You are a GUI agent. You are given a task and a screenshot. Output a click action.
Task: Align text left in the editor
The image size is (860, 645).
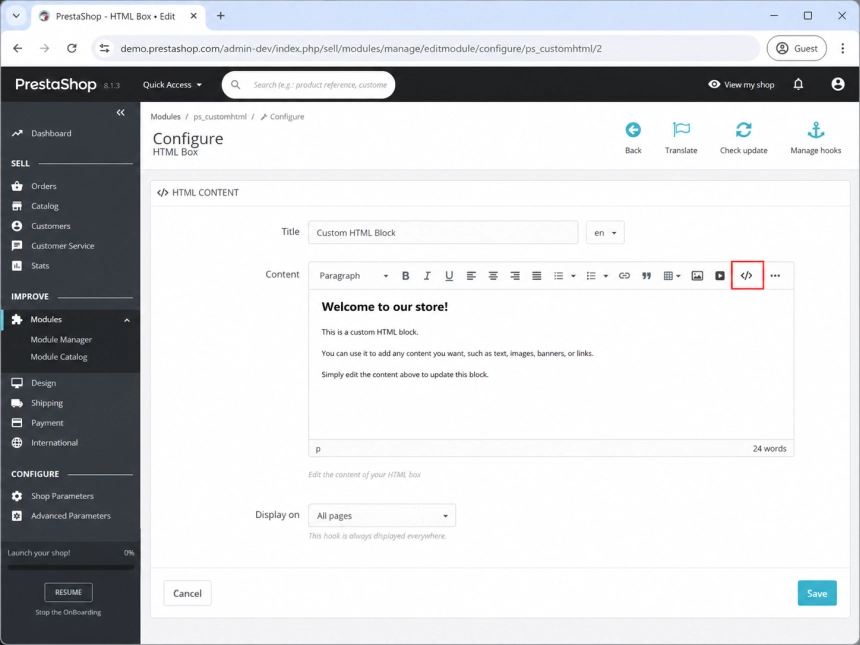tap(471, 275)
